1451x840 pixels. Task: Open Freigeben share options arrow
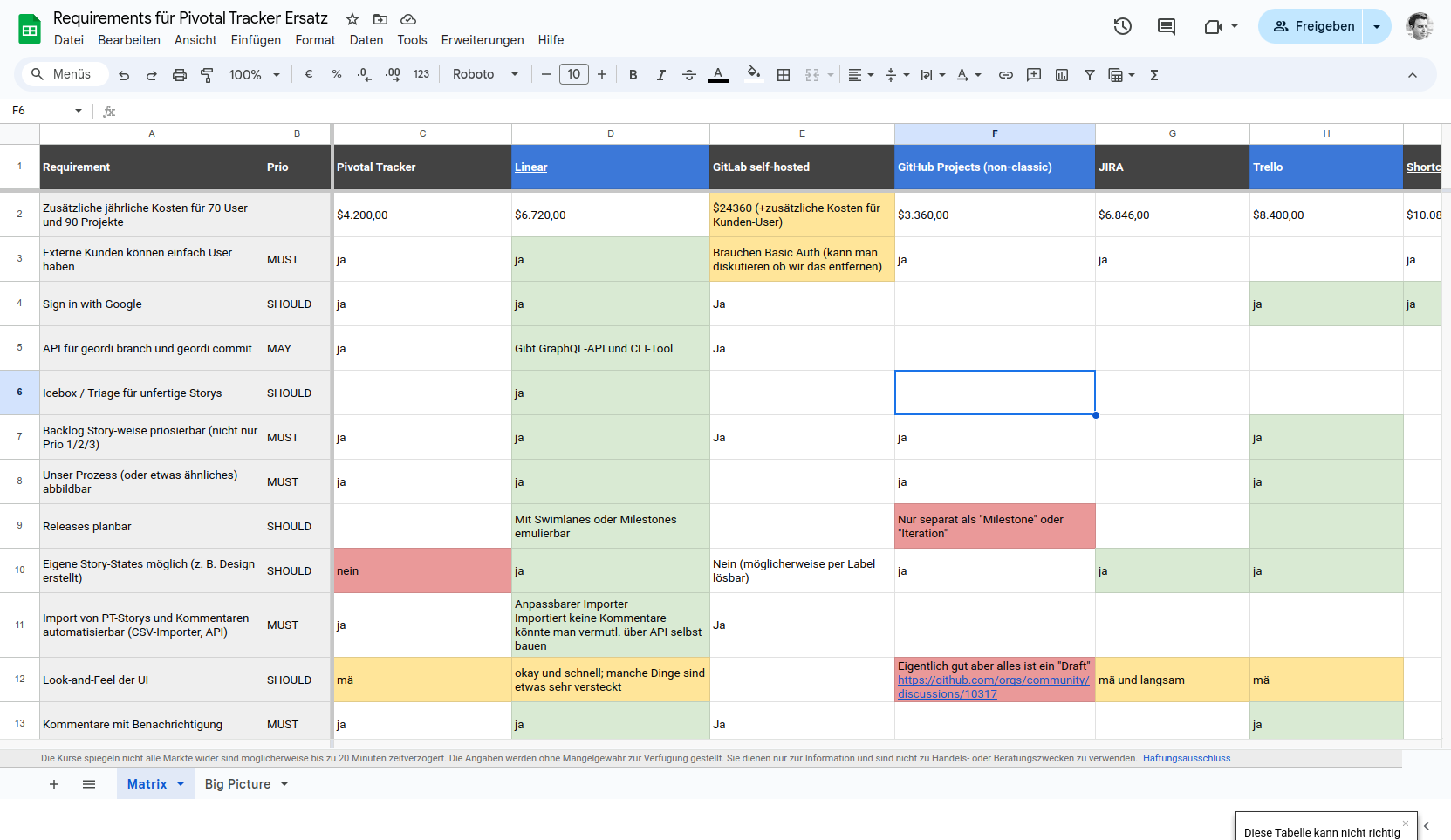pos(1377,26)
